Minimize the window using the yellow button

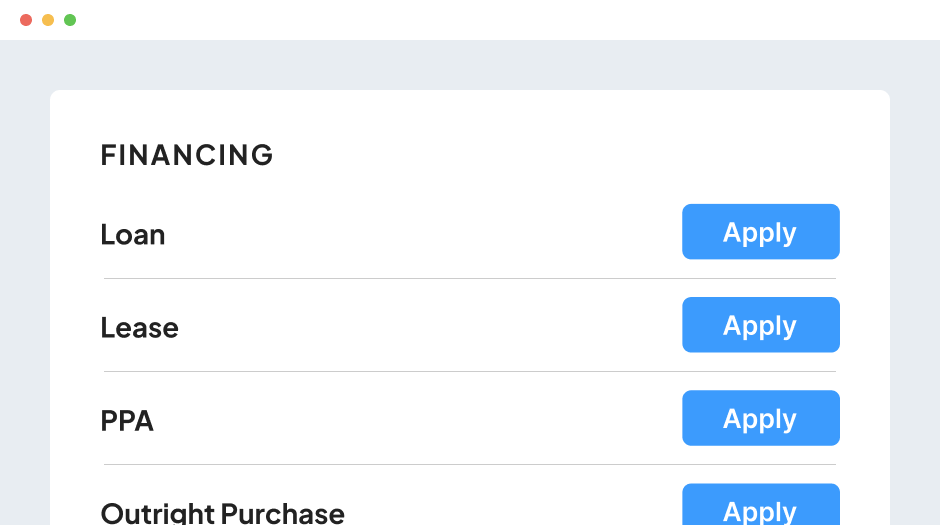click(48, 20)
